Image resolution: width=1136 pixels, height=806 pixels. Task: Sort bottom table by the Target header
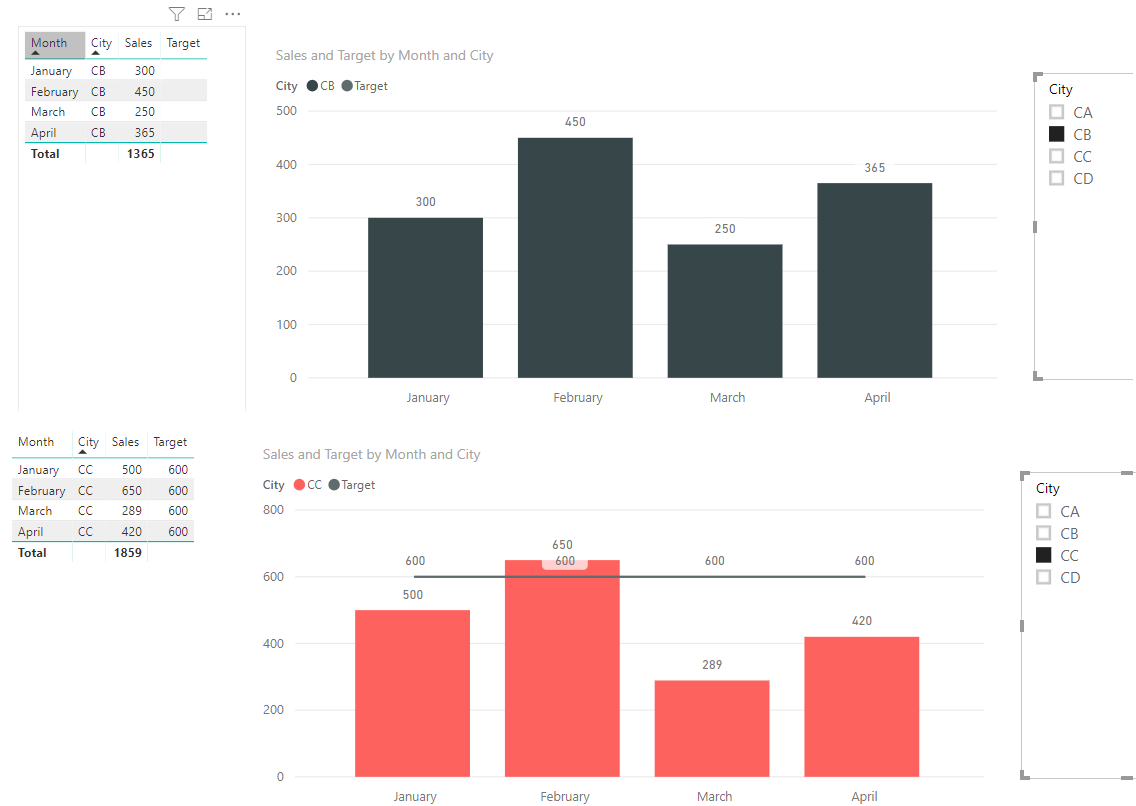click(x=170, y=442)
